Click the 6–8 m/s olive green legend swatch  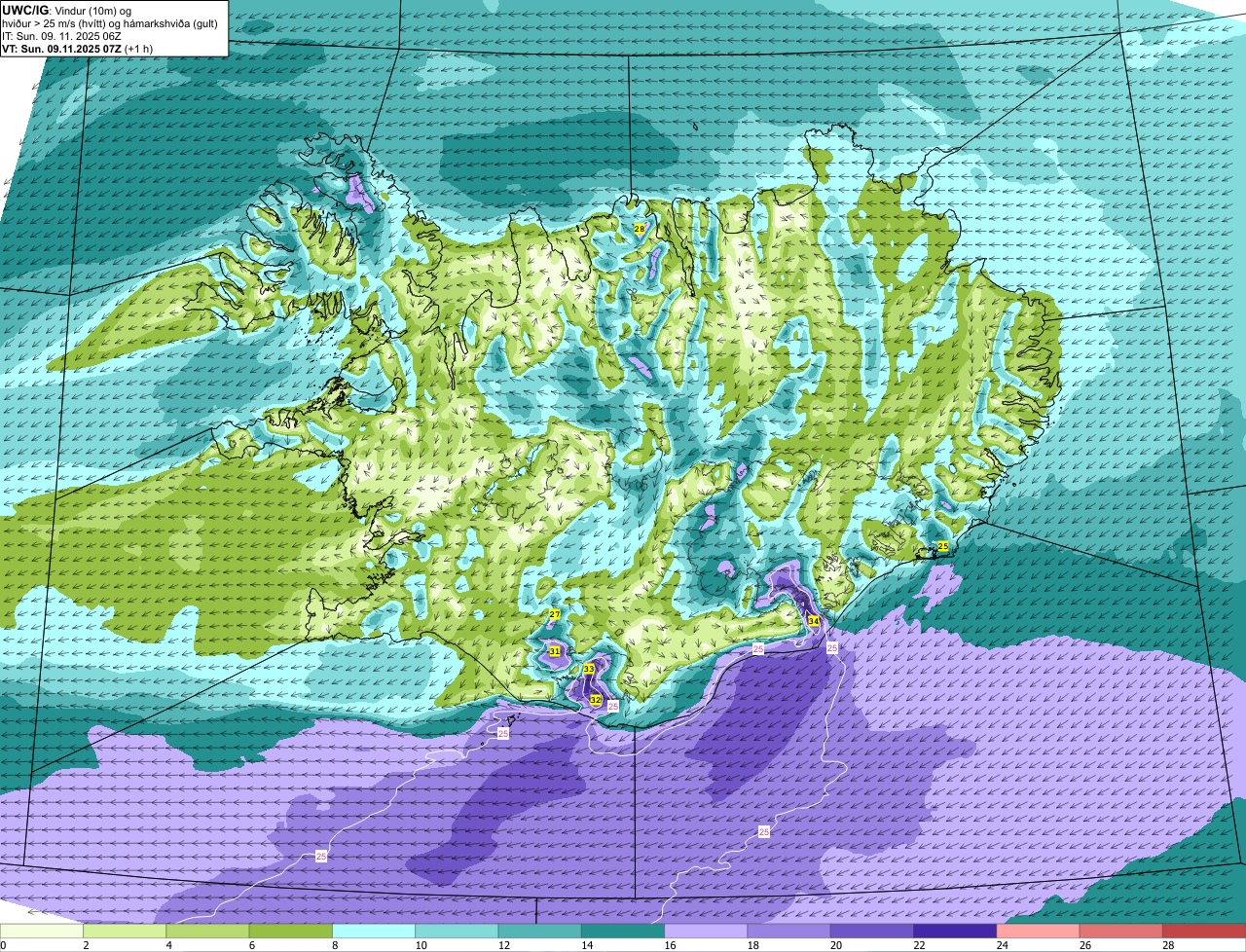tap(291, 932)
